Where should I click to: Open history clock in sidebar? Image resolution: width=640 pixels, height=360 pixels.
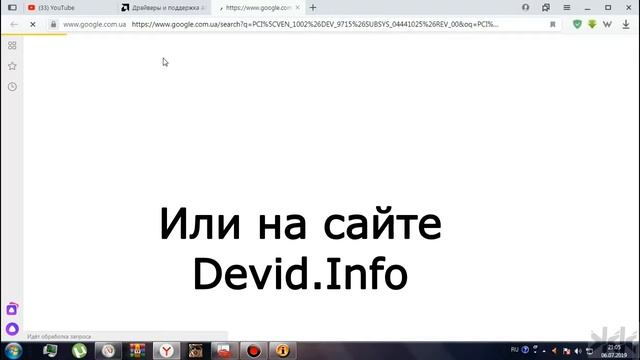[x=12, y=87]
